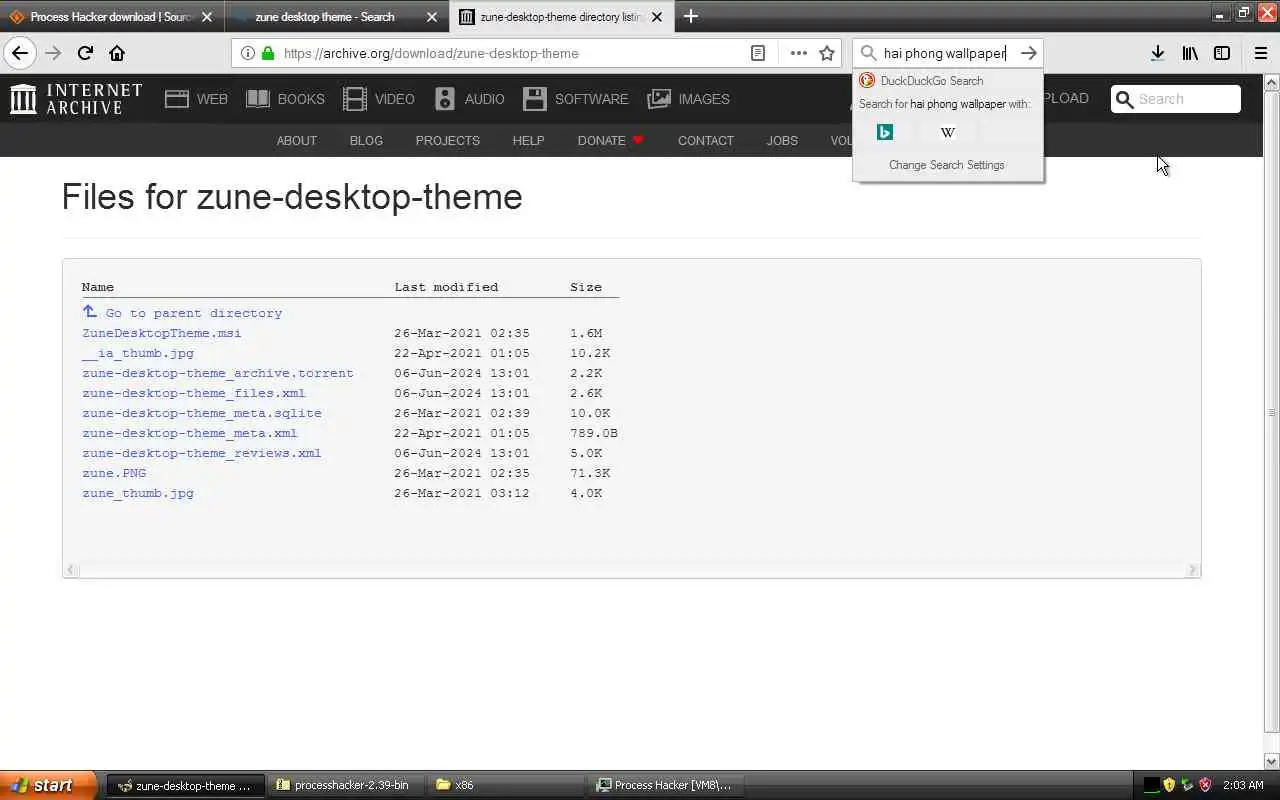This screenshot has height=800, width=1280.
Task: Open the SOFTWARE section
Action: click(x=576, y=98)
